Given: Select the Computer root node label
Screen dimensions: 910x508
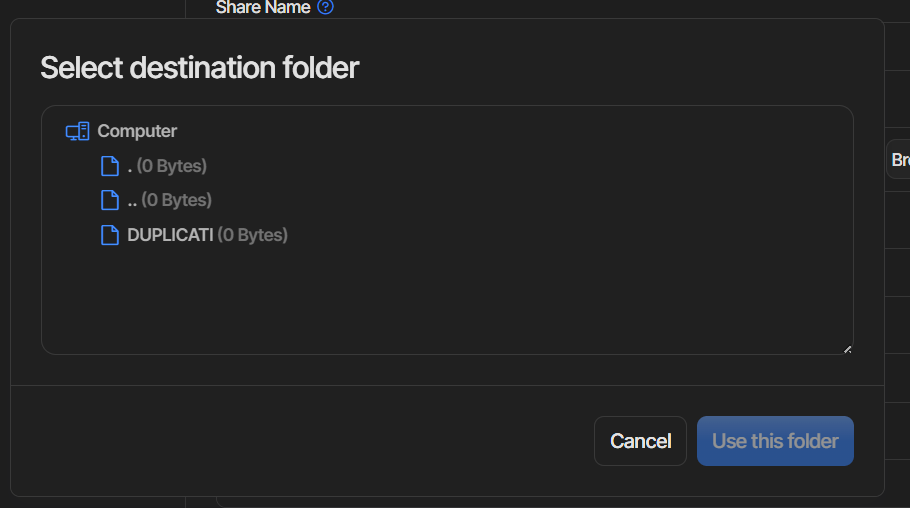Looking at the screenshot, I should click(137, 131).
